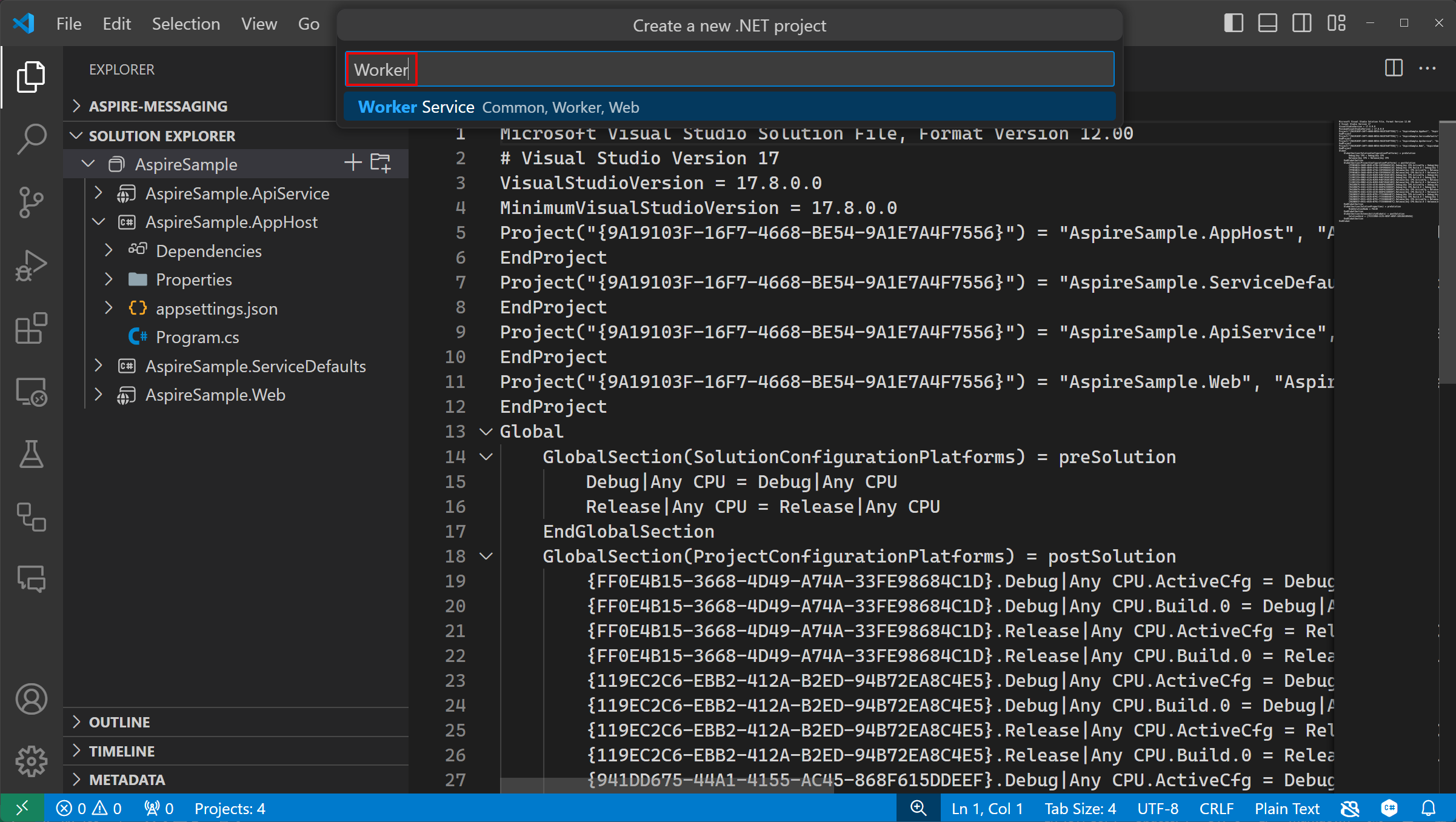Click the editor minimap preview
This screenshot has height=822, width=1456.
(1388, 171)
